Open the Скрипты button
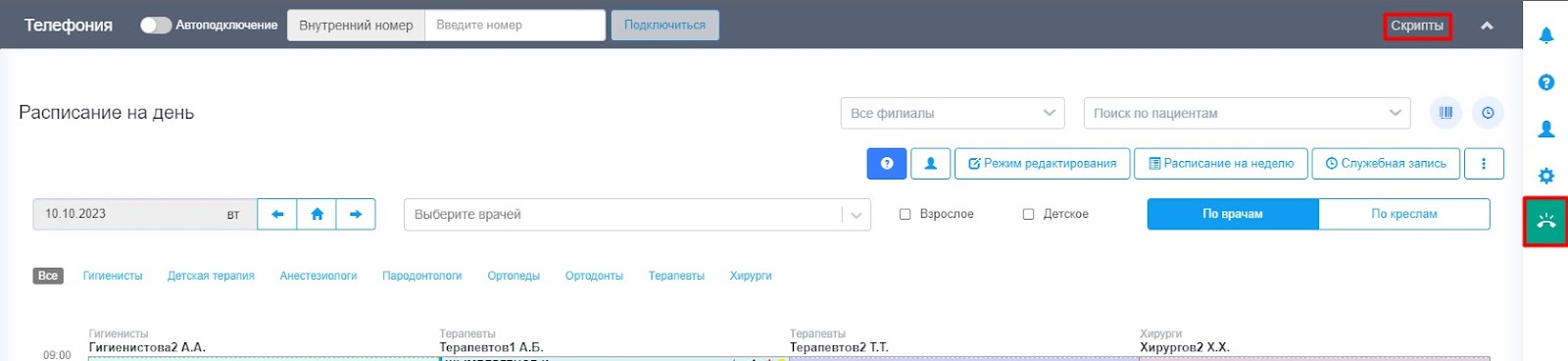Image resolution: width=1568 pixels, height=361 pixels. [x=1417, y=26]
